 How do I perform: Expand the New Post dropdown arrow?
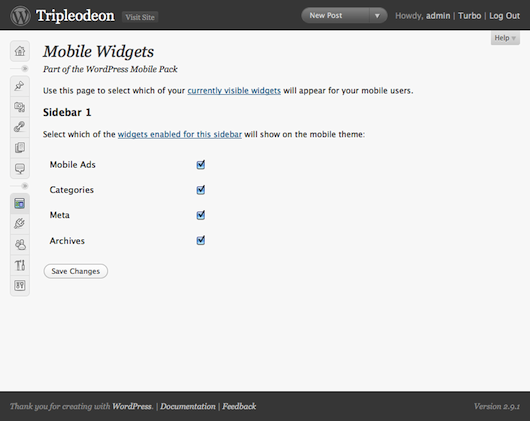point(377,16)
